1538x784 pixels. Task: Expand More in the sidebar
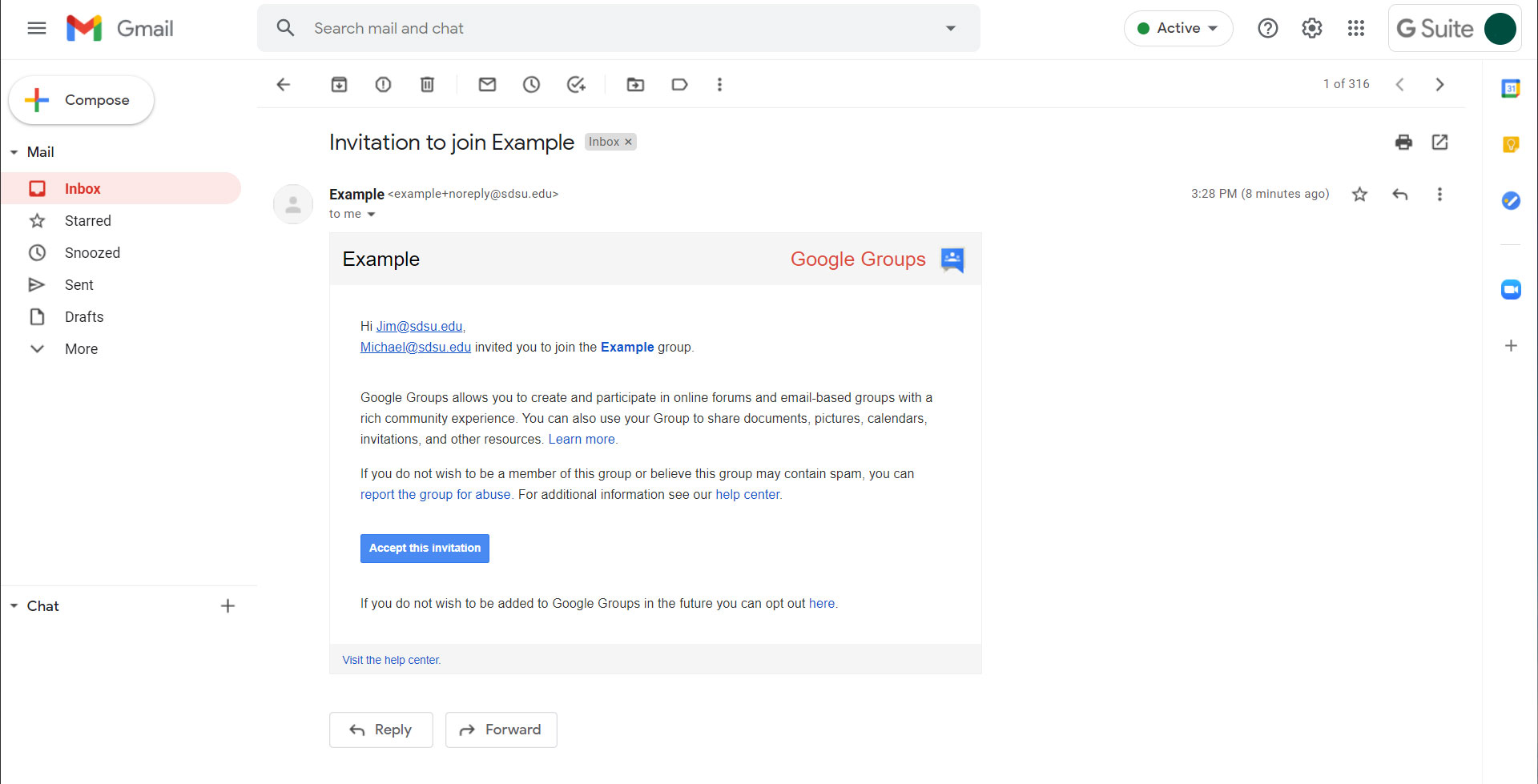pos(81,348)
